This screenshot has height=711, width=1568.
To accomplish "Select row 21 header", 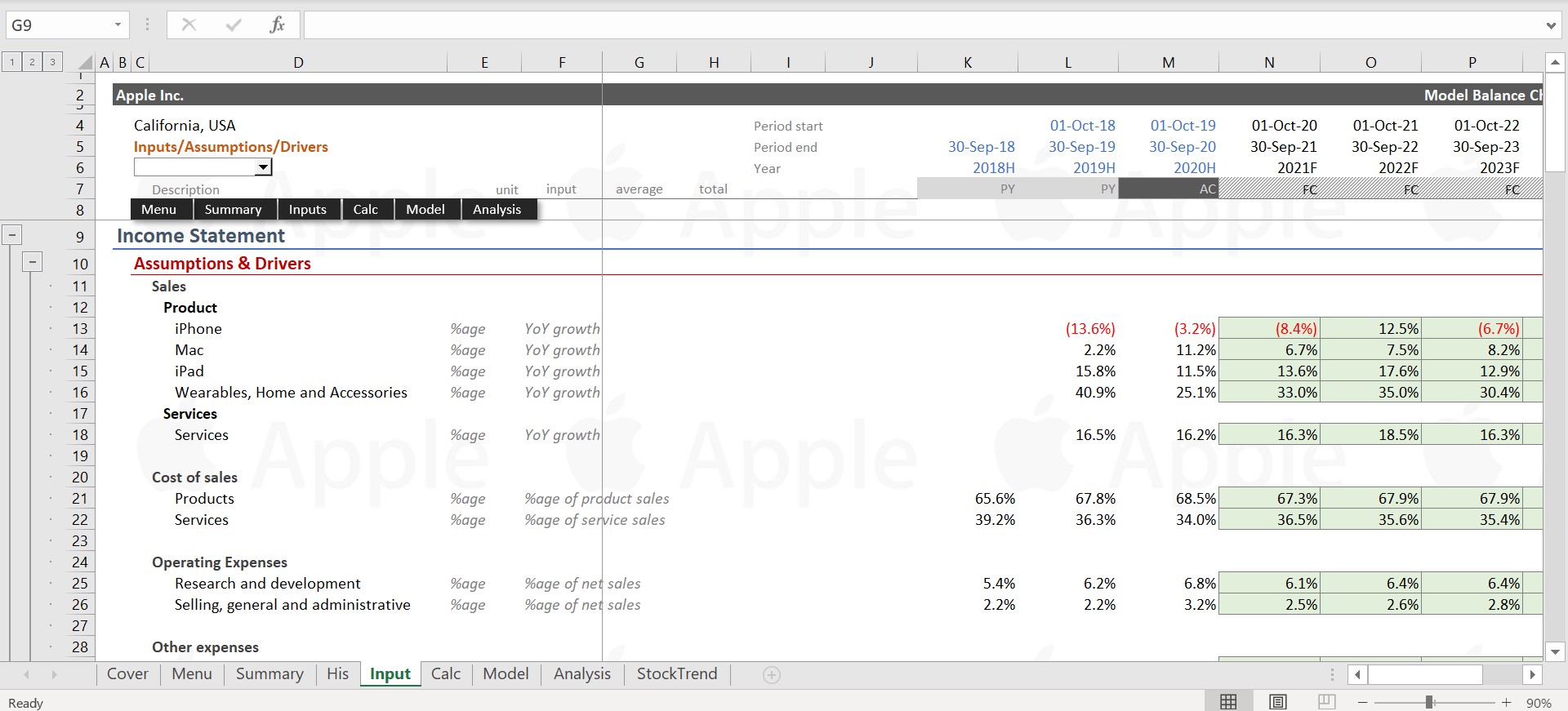I will click(x=80, y=499).
